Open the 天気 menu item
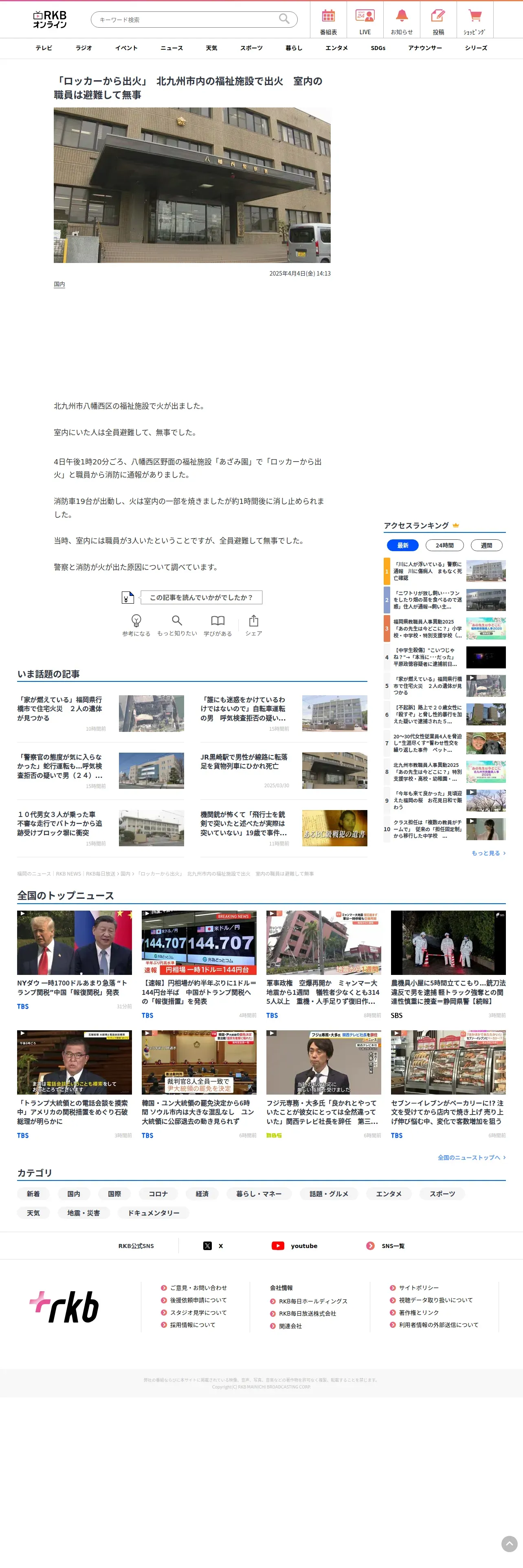 [211, 48]
